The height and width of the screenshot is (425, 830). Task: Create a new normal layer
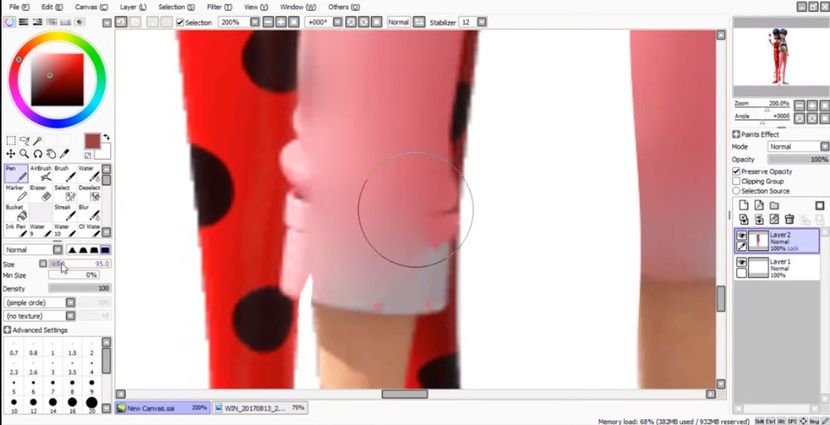pos(744,205)
